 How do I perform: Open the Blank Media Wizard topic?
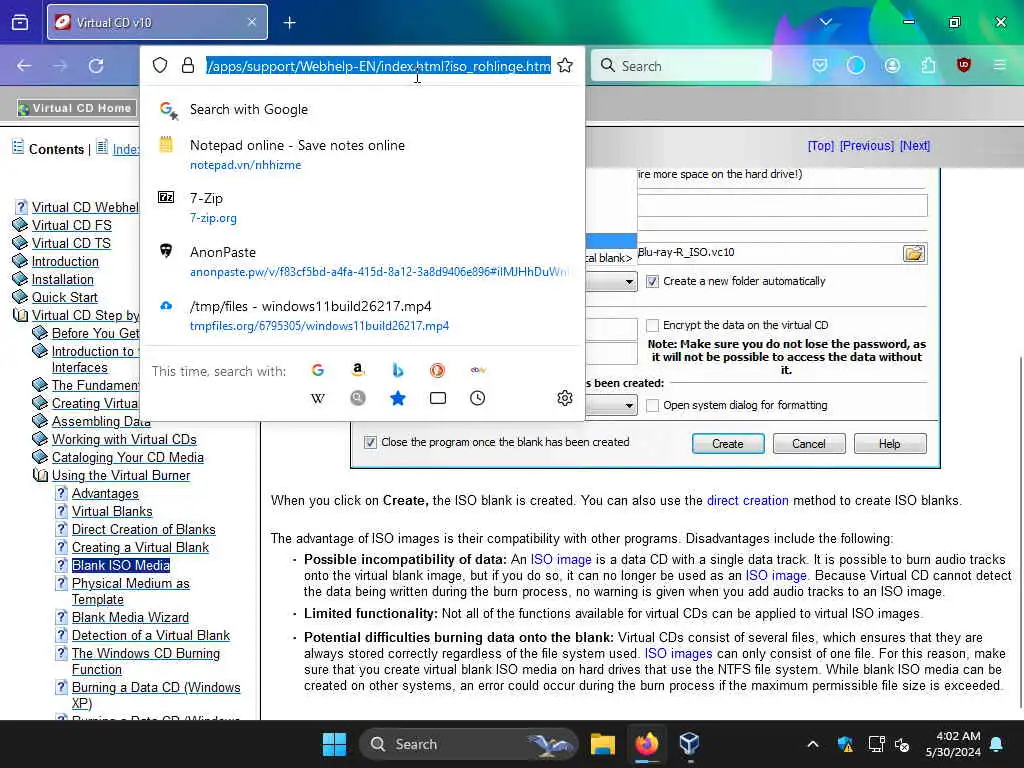point(130,617)
